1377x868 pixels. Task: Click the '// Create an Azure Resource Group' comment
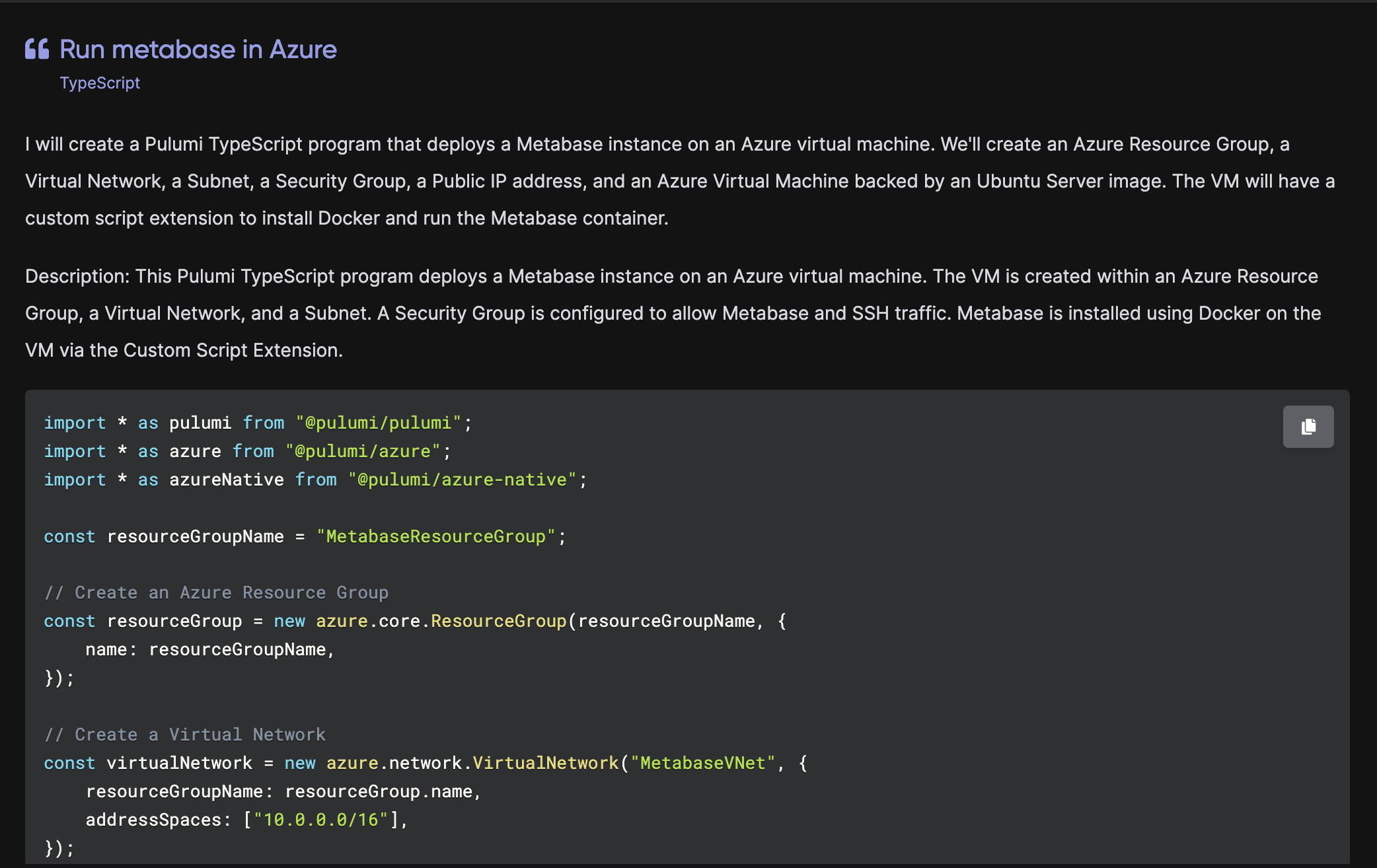tap(216, 593)
